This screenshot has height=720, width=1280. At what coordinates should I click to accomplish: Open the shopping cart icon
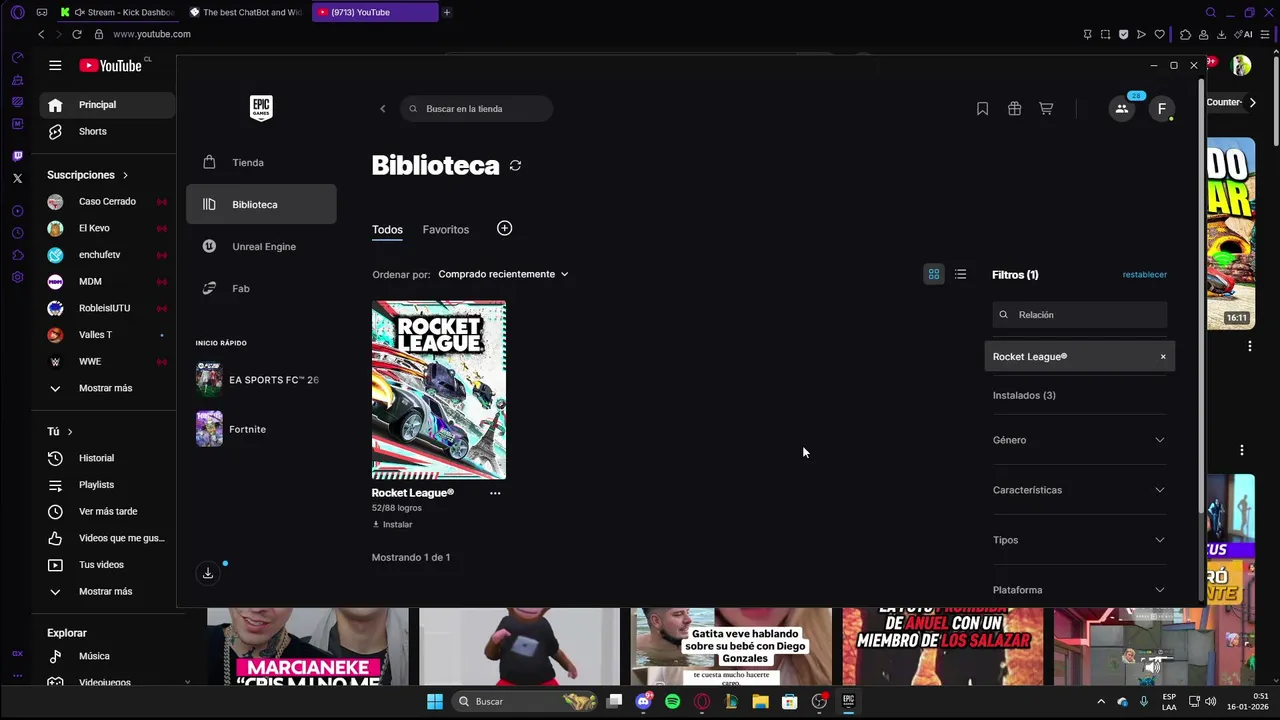coord(1046,109)
